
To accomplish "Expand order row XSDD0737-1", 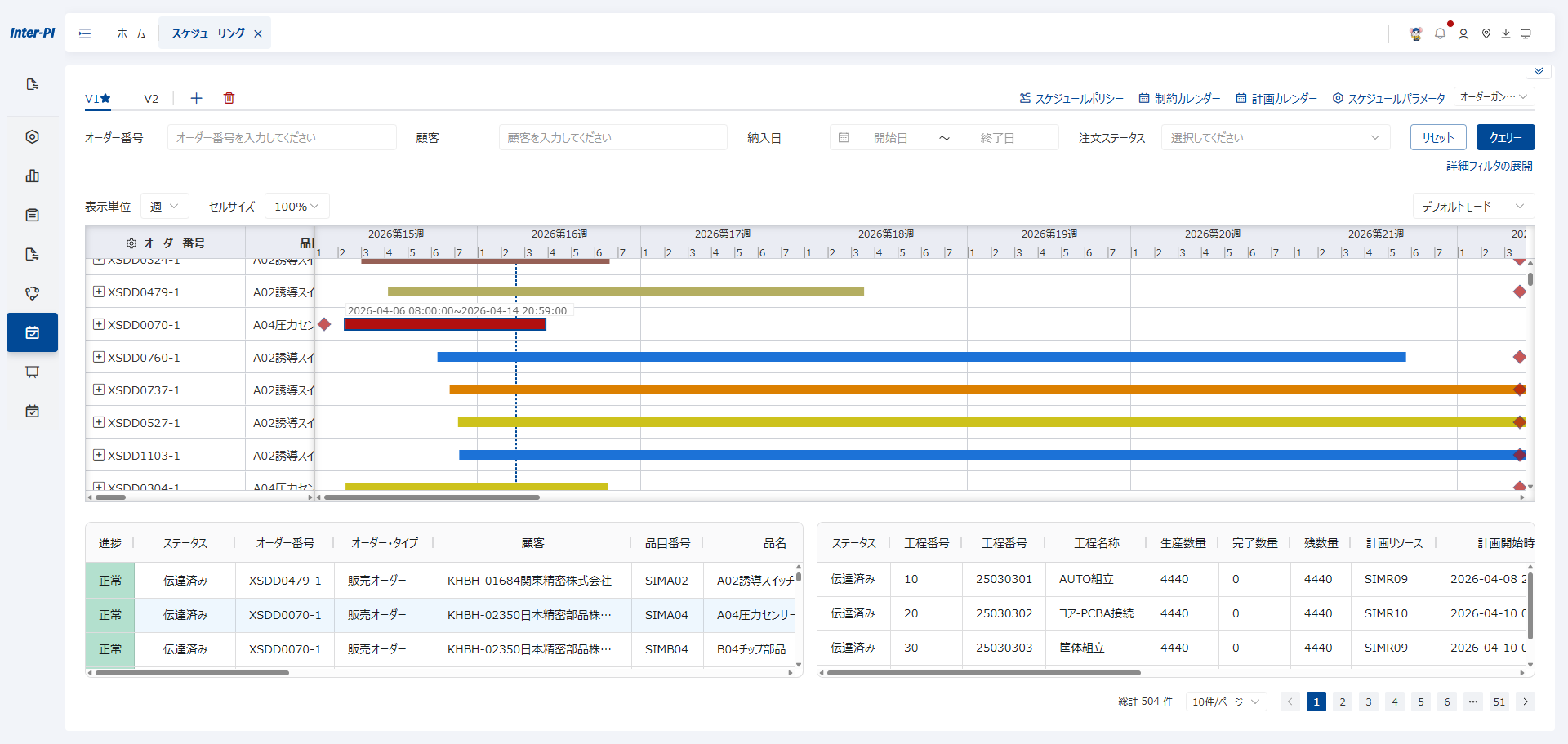I will point(99,390).
